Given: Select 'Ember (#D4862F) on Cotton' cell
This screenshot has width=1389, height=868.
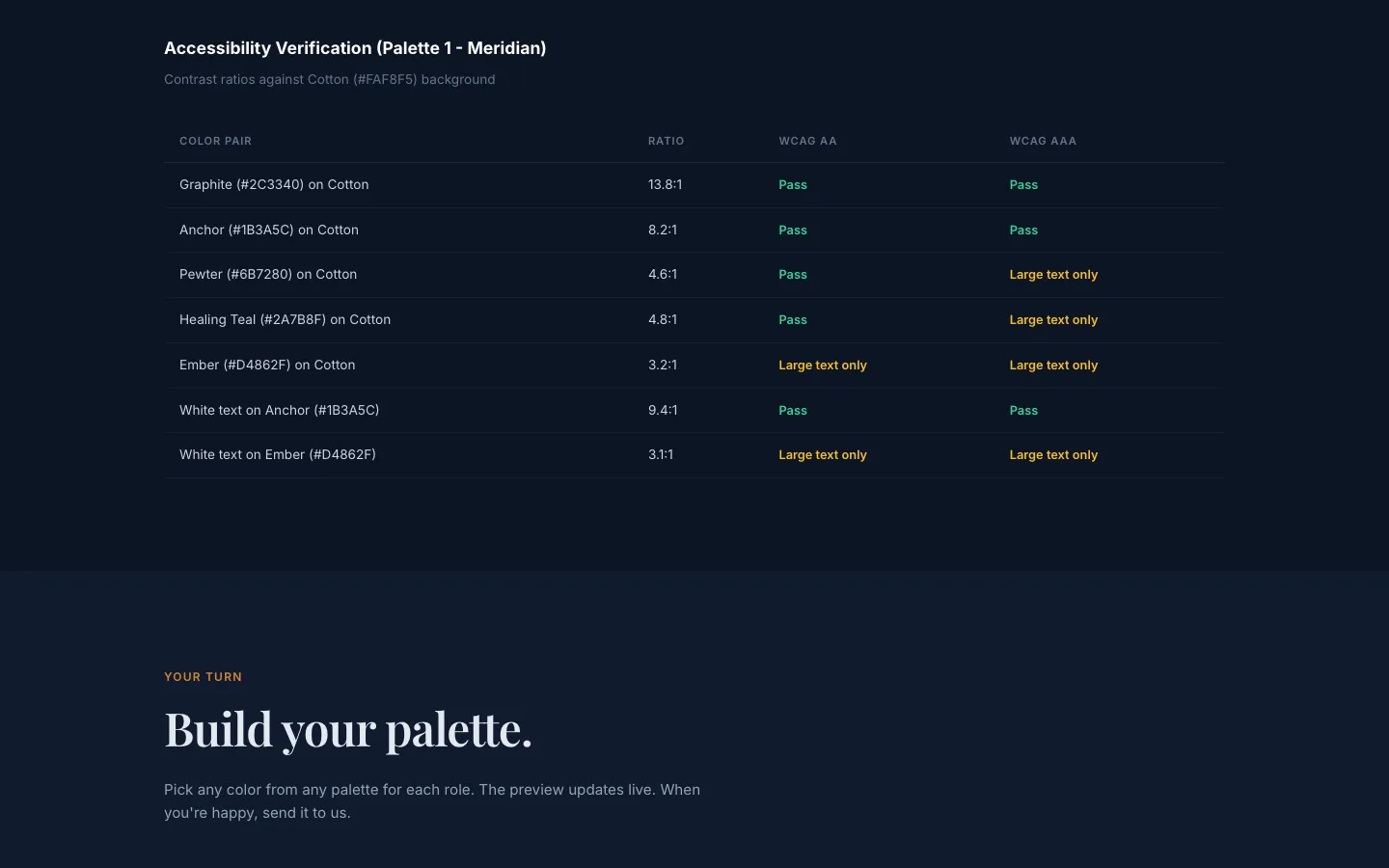Looking at the screenshot, I should 267,365.
